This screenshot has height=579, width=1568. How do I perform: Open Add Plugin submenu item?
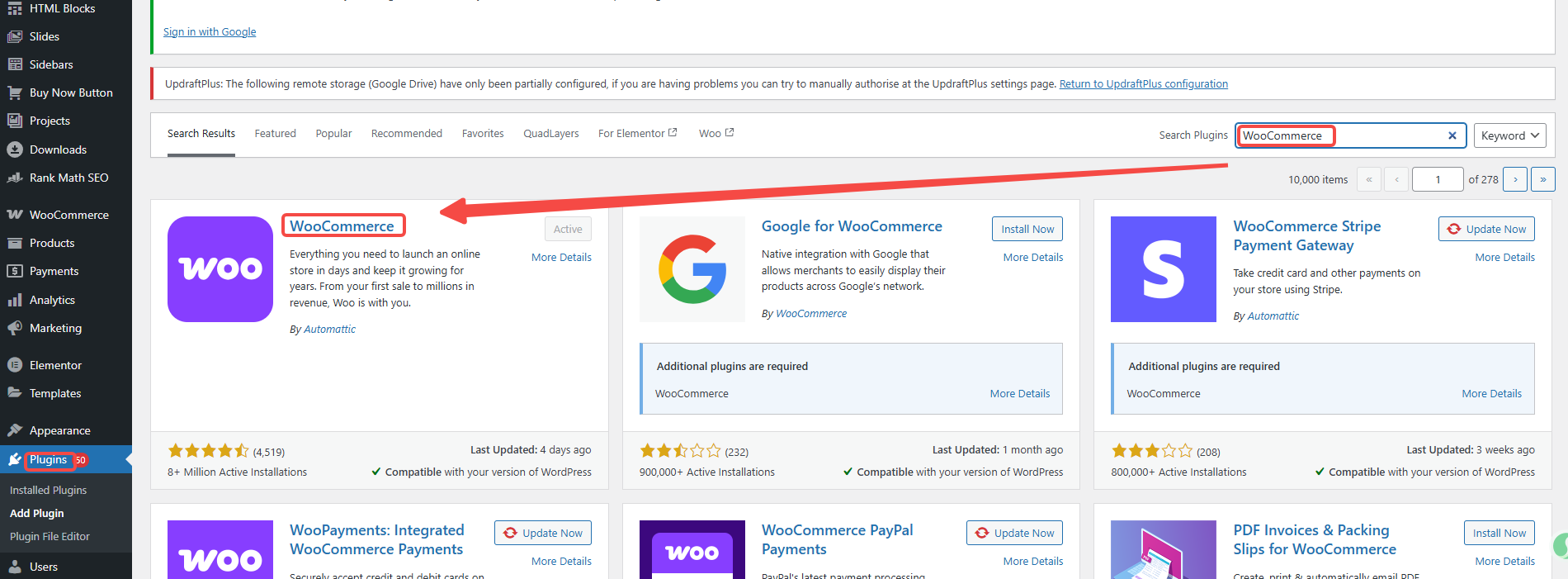click(x=36, y=514)
